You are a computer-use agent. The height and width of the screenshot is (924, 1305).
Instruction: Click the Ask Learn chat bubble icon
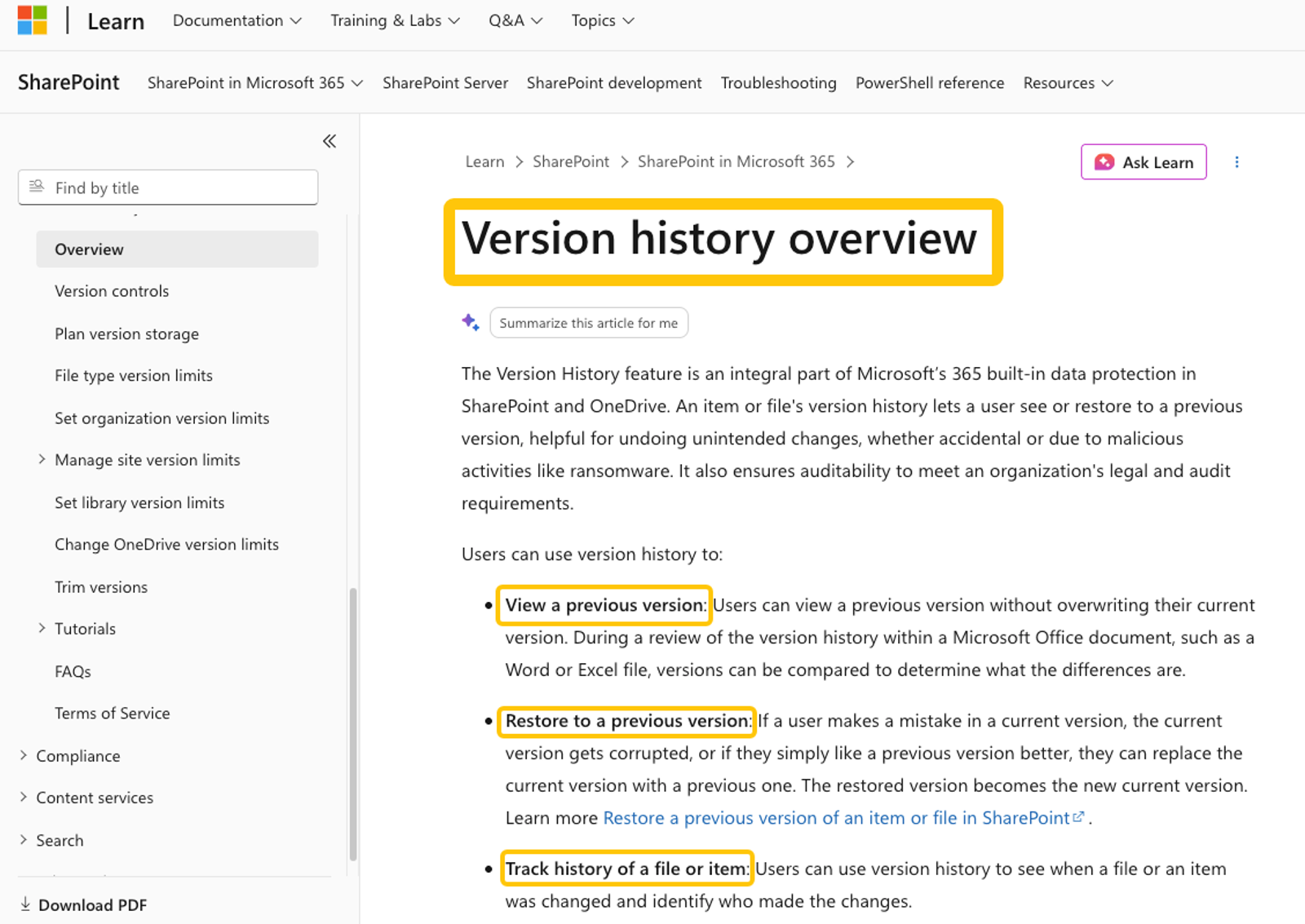click(x=1104, y=161)
